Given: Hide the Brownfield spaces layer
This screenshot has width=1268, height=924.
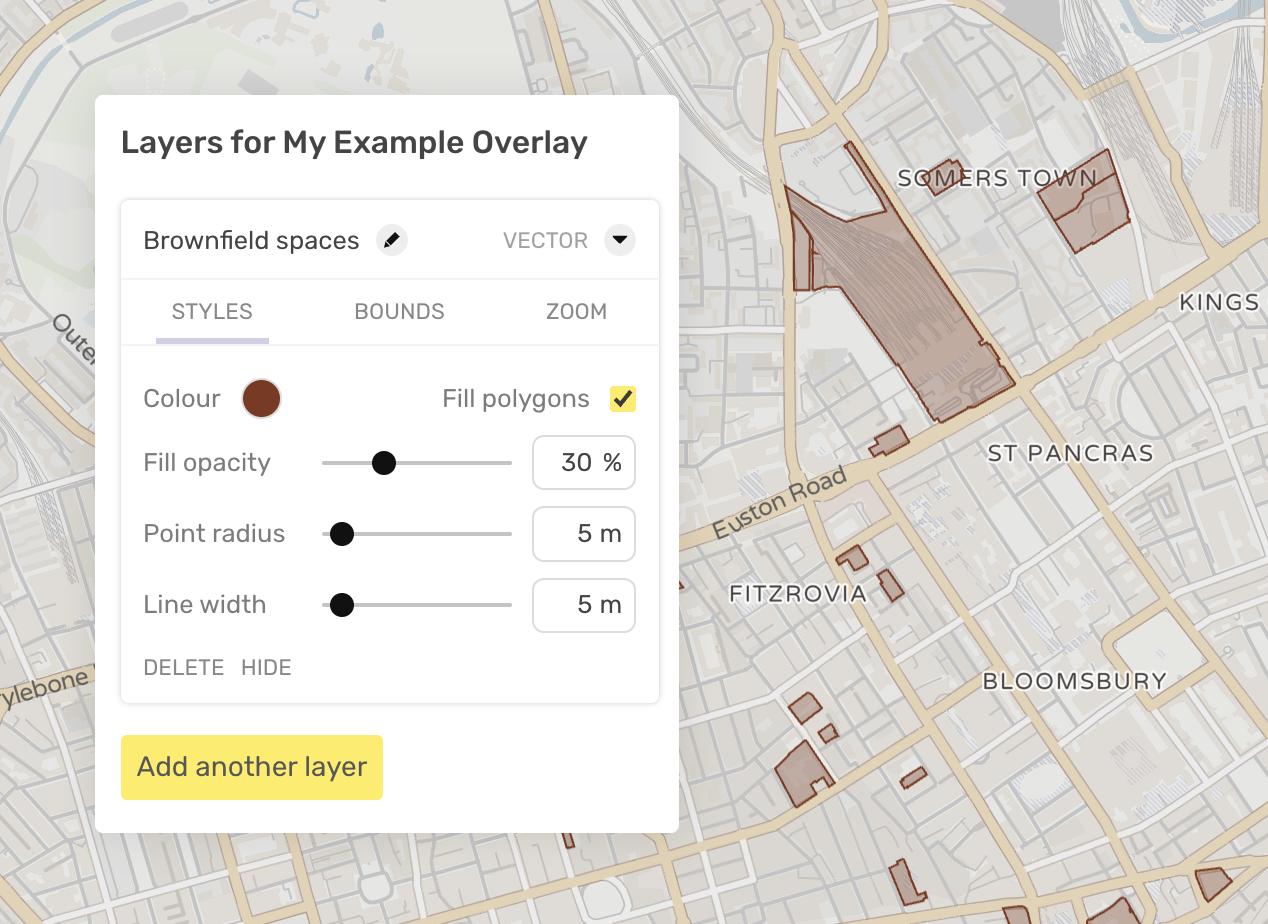Looking at the screenshot, I should click(266, 668).
